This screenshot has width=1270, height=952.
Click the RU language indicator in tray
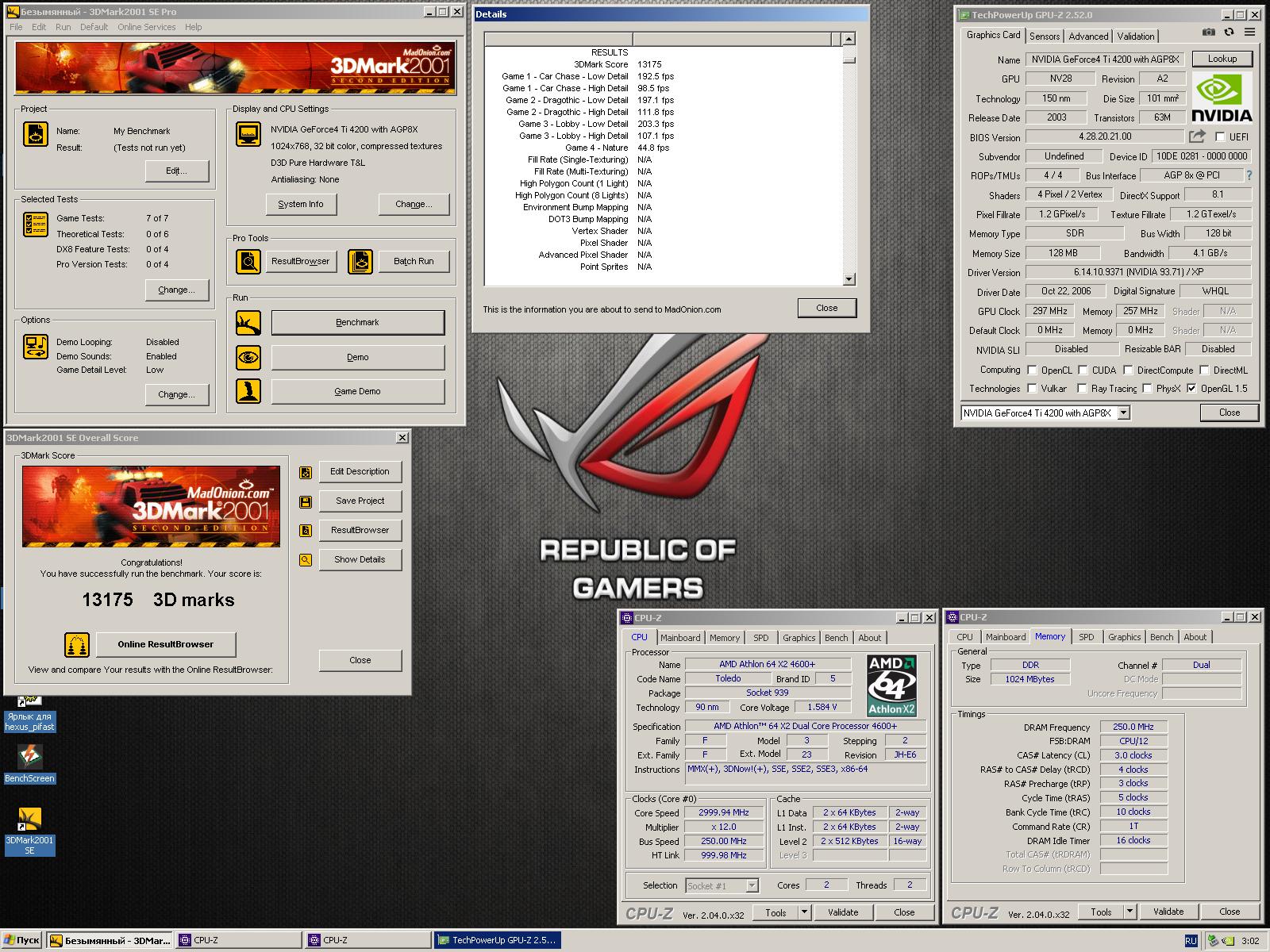tap(1191, 941)
